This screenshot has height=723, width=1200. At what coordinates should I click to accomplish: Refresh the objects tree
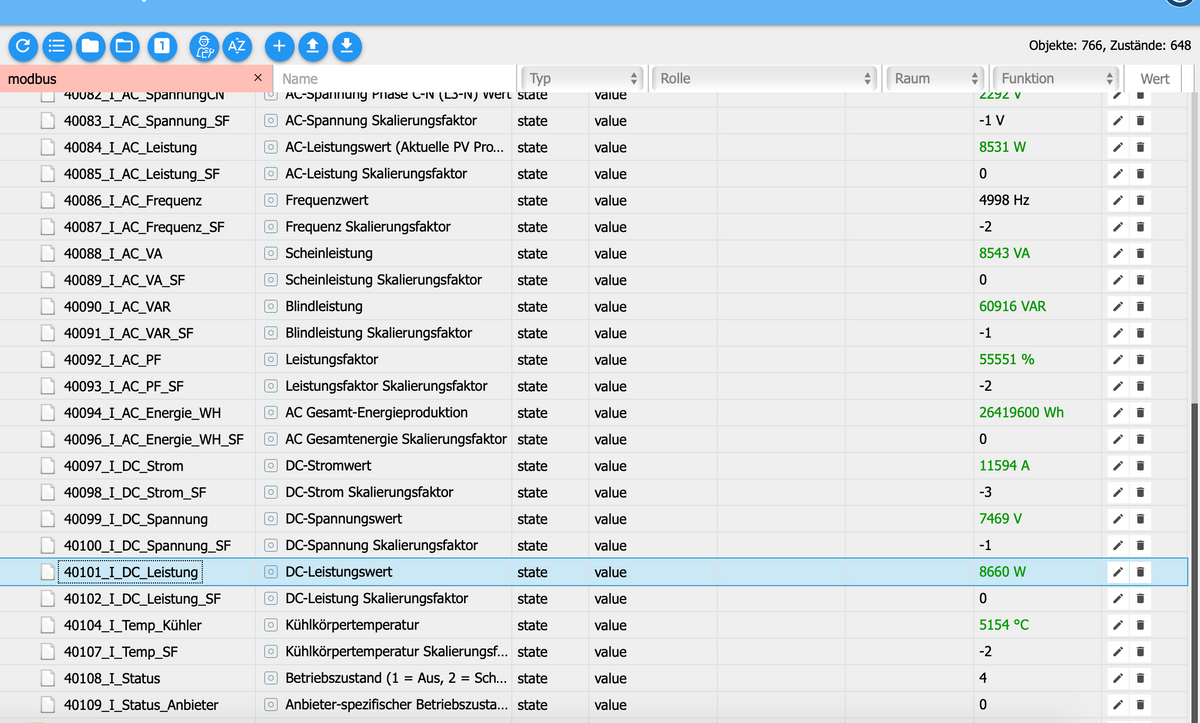point(23,45)
